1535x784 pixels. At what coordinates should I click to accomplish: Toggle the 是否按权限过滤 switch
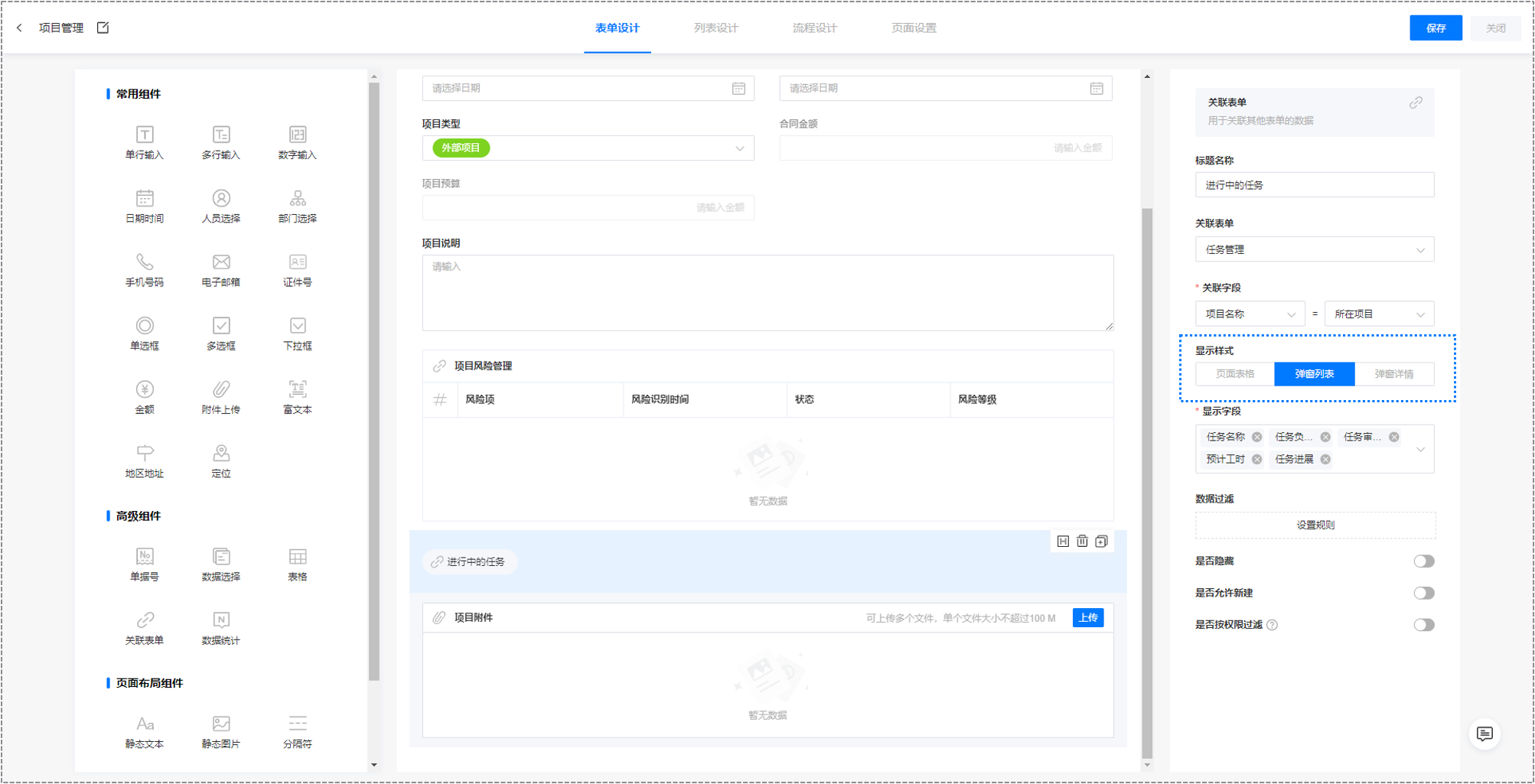(x=1423, y=625)
